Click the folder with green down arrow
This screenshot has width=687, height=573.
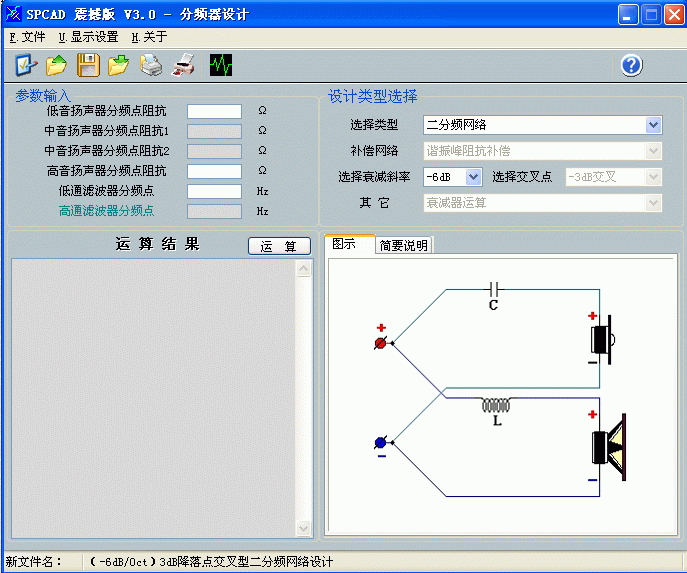point(118,65)
